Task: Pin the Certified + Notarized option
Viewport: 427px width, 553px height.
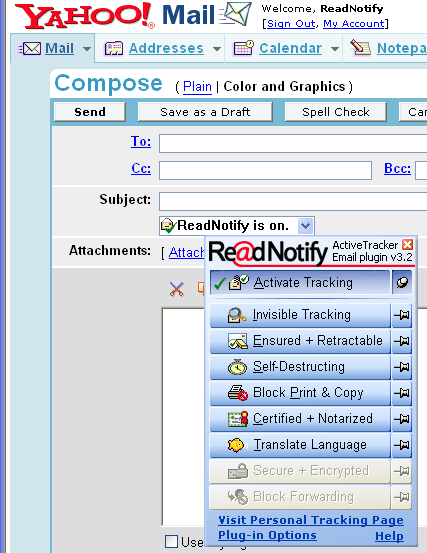Action: [x=402, y=419]
